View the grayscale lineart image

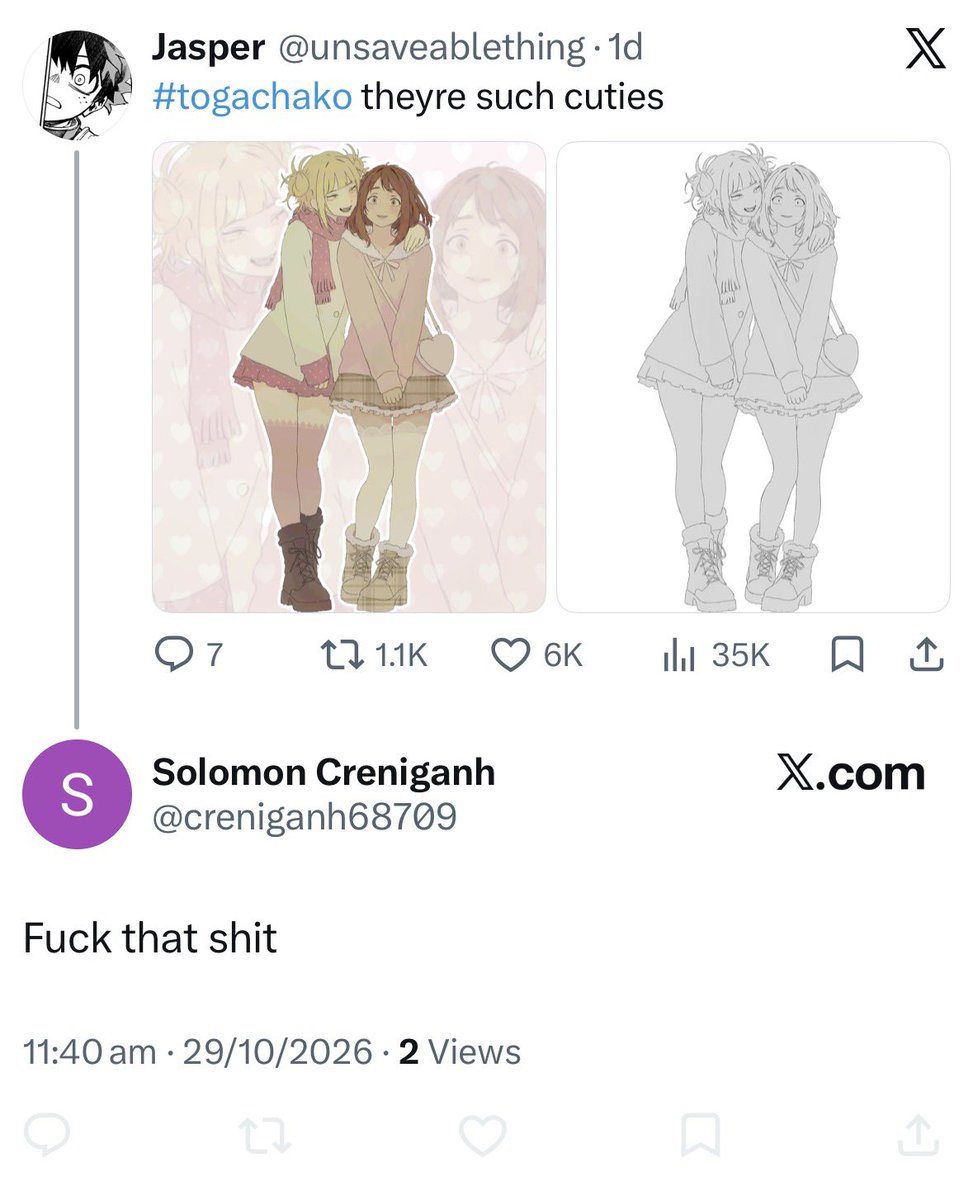[x=753, y=377]
